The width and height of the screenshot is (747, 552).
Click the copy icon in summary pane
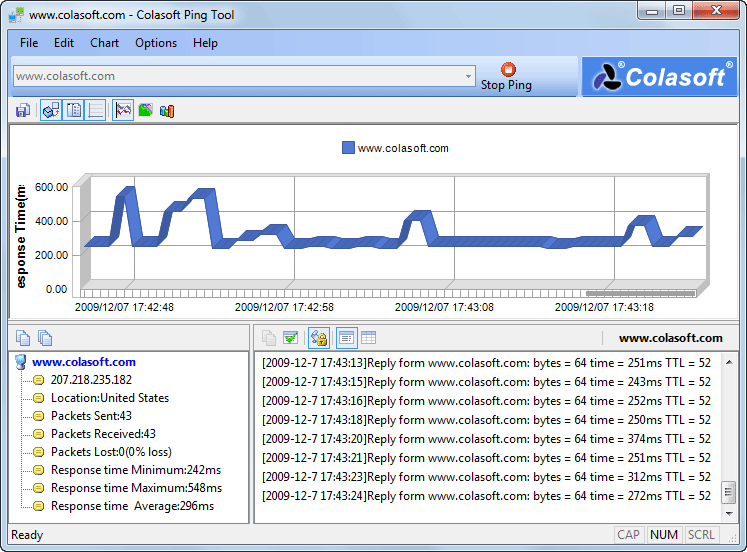23,338
